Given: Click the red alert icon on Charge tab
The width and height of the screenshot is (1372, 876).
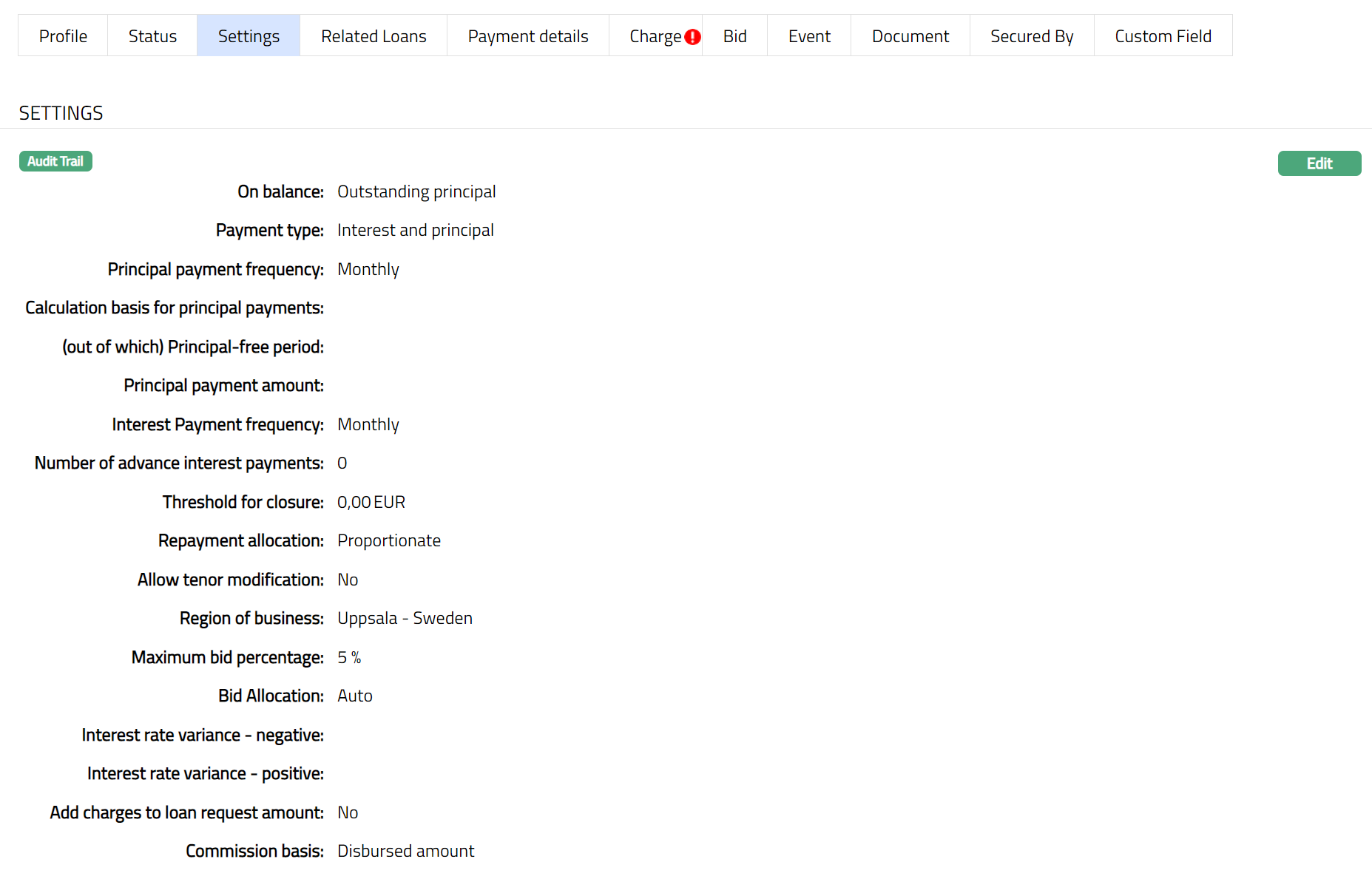Looking at the screenshot, I should click(692, 37).
